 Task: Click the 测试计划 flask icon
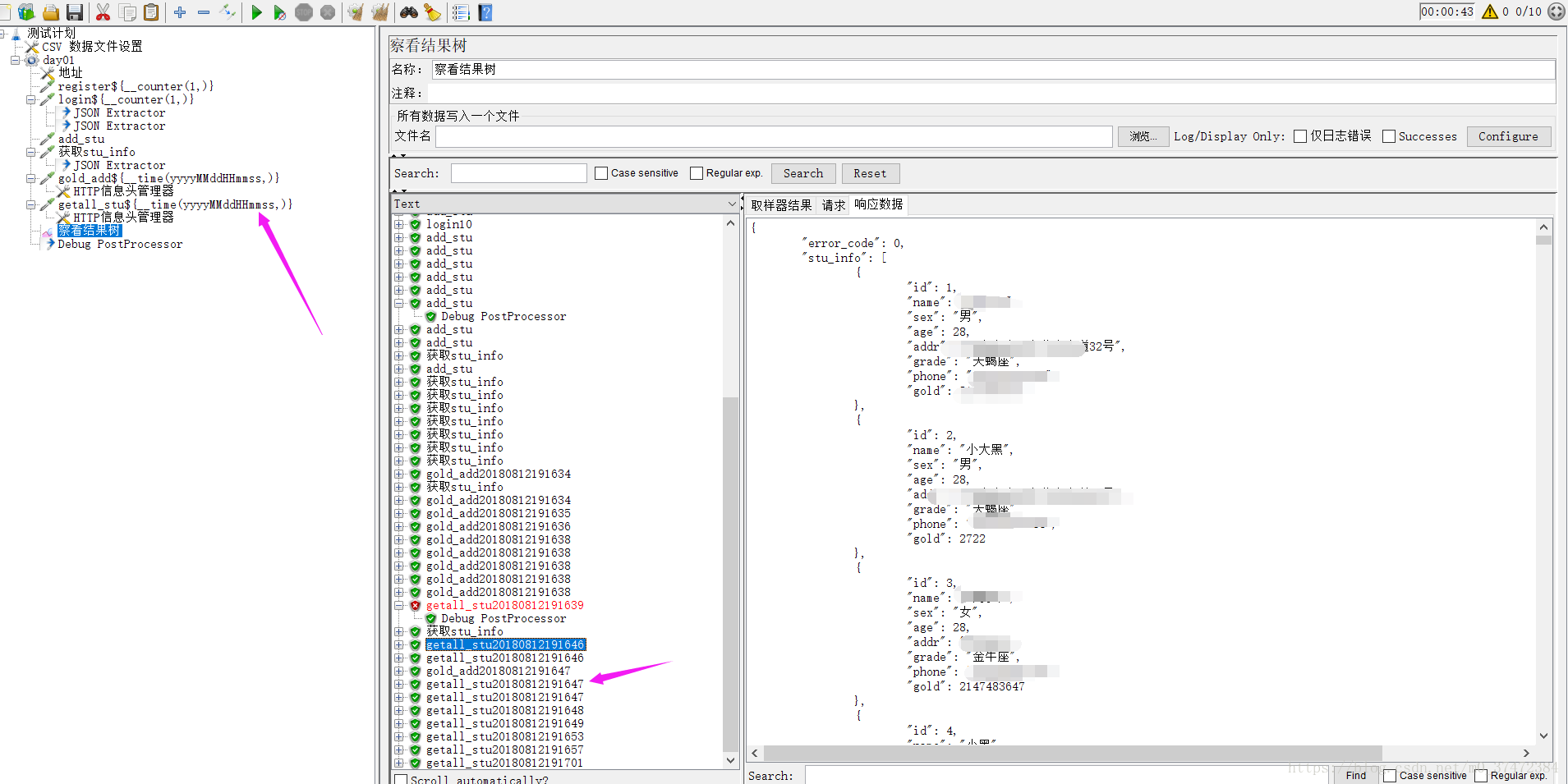tap(16, 34)
